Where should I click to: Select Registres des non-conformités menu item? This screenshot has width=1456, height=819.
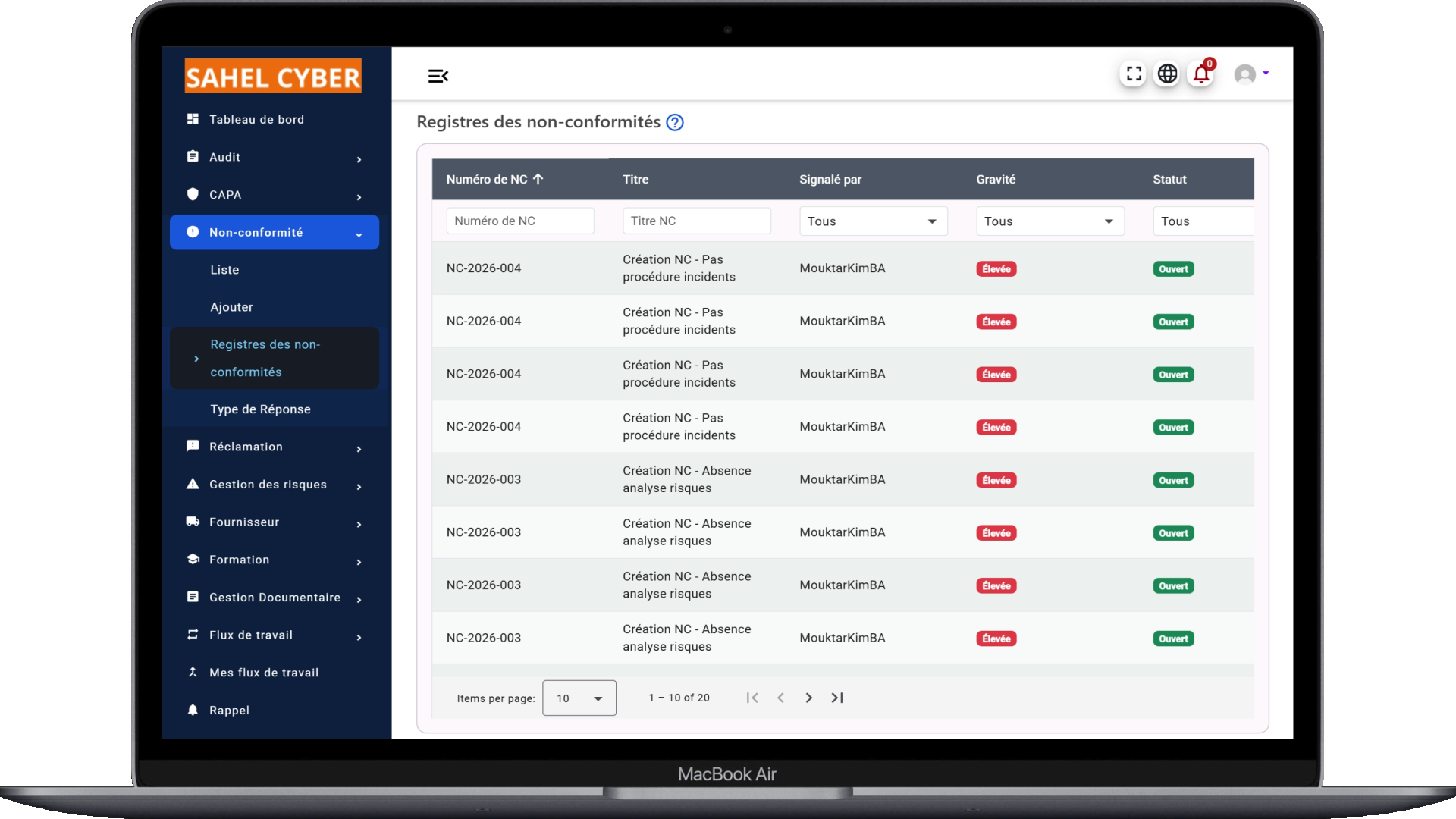(x=275, y=358)
